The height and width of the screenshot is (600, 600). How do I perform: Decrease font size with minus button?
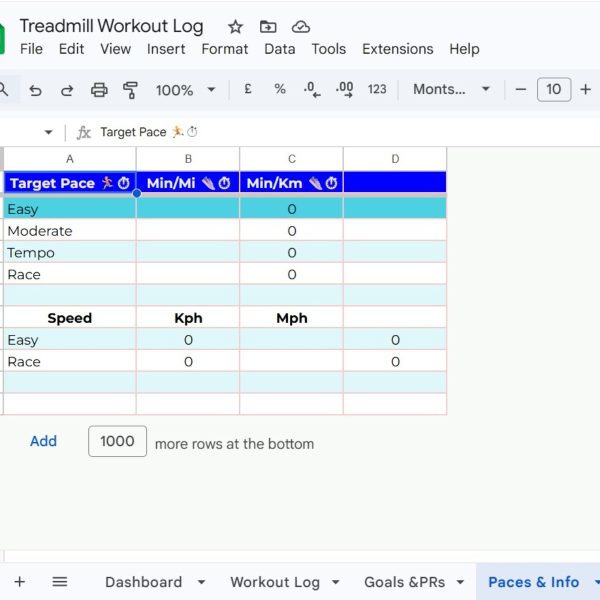(520, 90)
